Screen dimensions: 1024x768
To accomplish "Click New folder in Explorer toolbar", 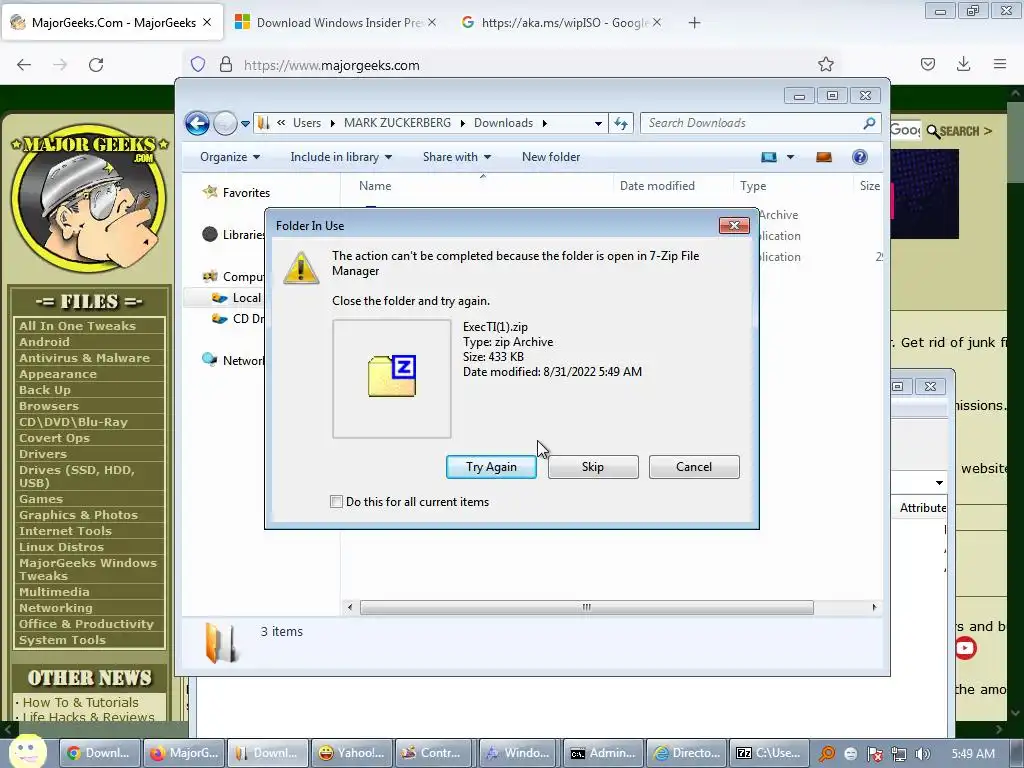I will (551, 157).
